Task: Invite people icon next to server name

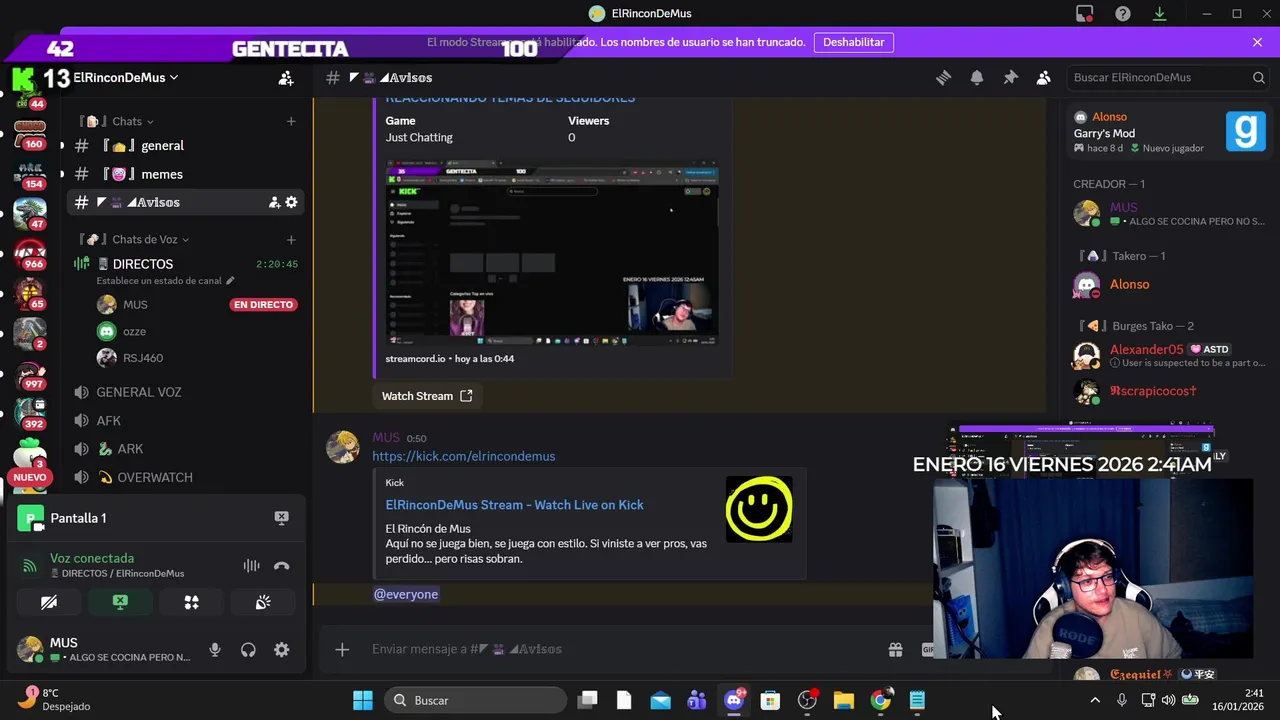Action: click(x=286, y=77)
